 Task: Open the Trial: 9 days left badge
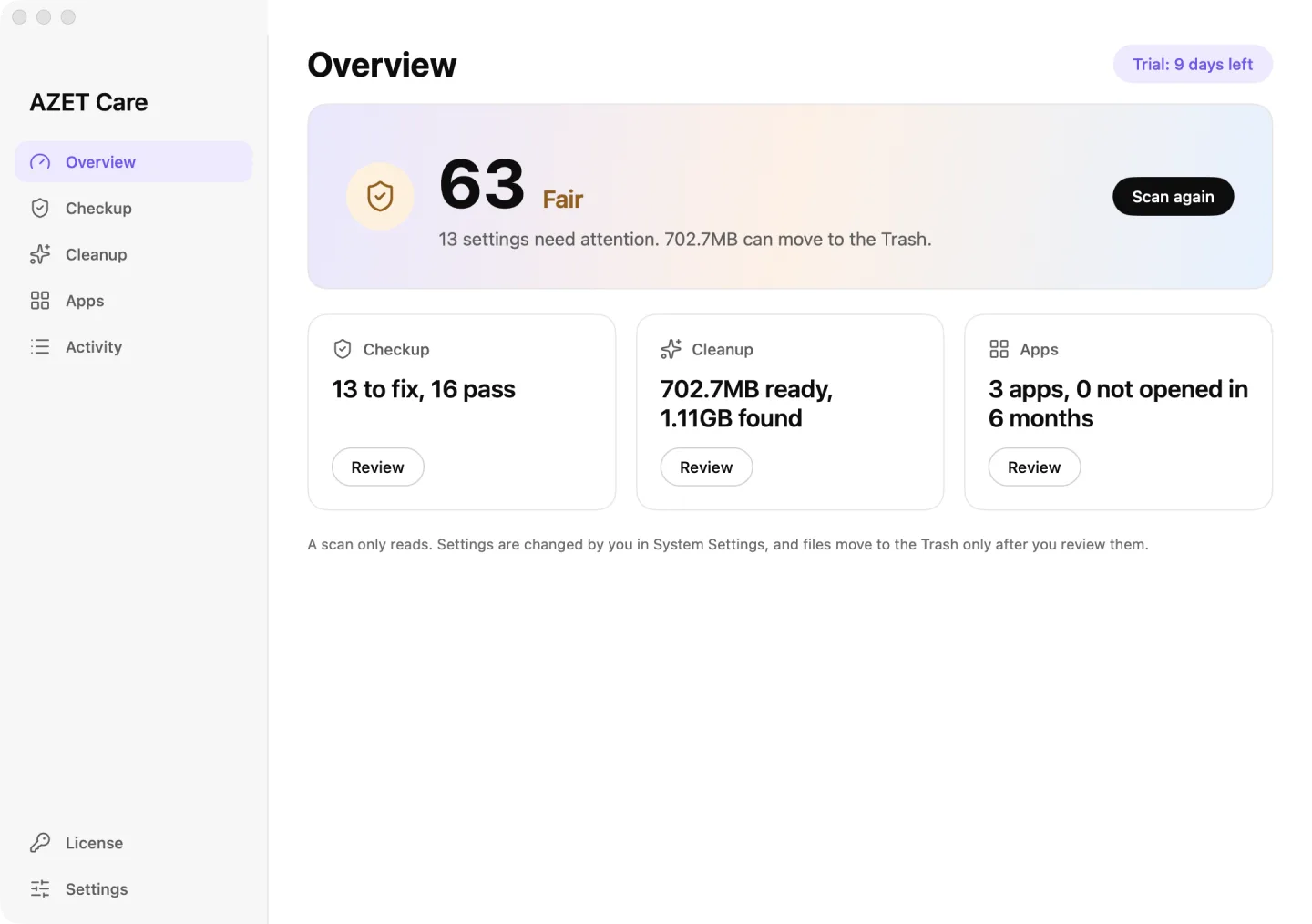[x=1193, y=64]
